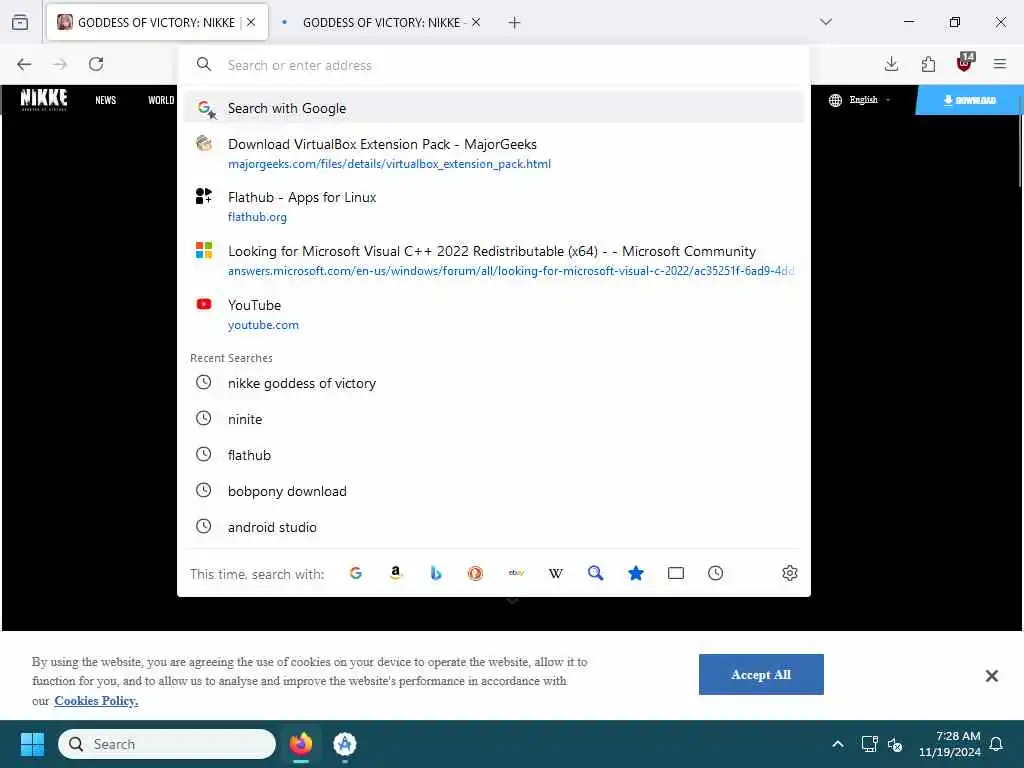Screen dimensions: 1024x768
Task: Search this time with blue magnifier engine
Action: pyautogui.click(x=596, y=573)
